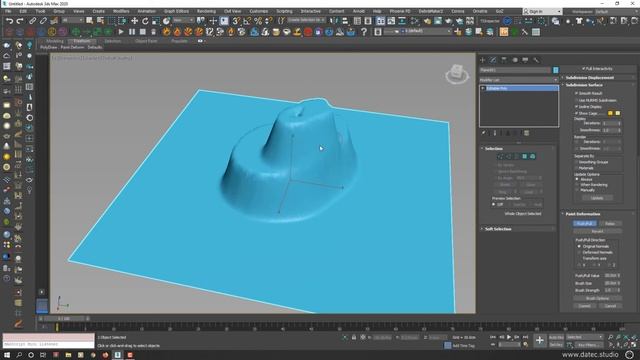Screen dimensions: 640x360
Task: Click the Commit button
Action: coord(584,306)
